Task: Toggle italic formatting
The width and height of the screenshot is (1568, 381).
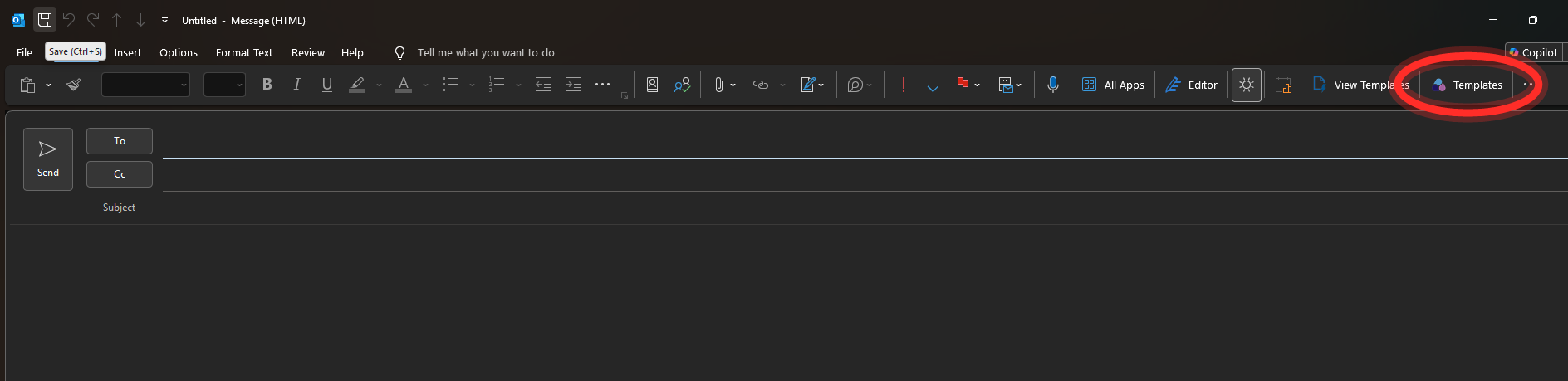Action: [296, 85]
